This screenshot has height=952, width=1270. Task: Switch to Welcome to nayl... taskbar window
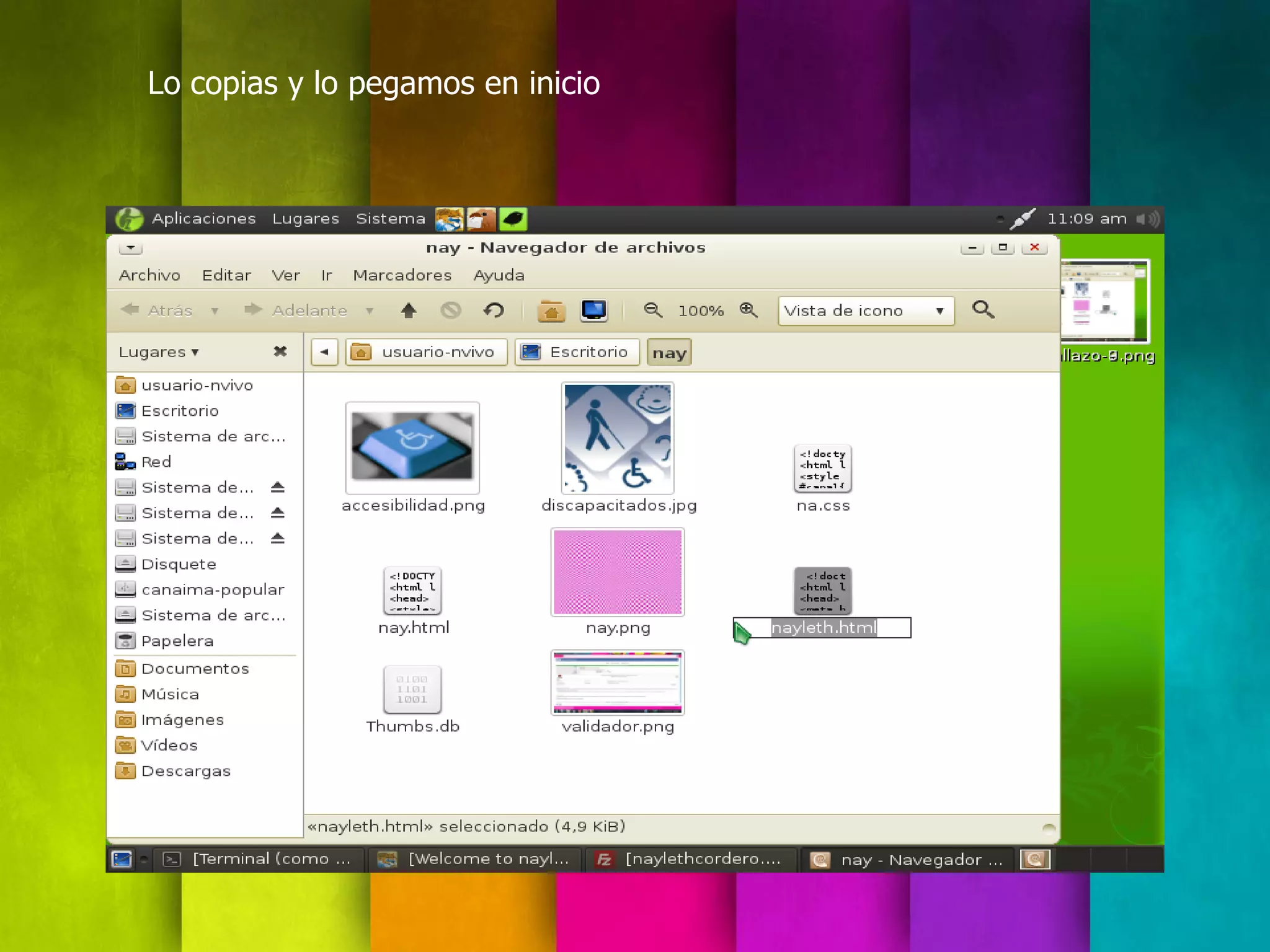[x=476, y=859]
